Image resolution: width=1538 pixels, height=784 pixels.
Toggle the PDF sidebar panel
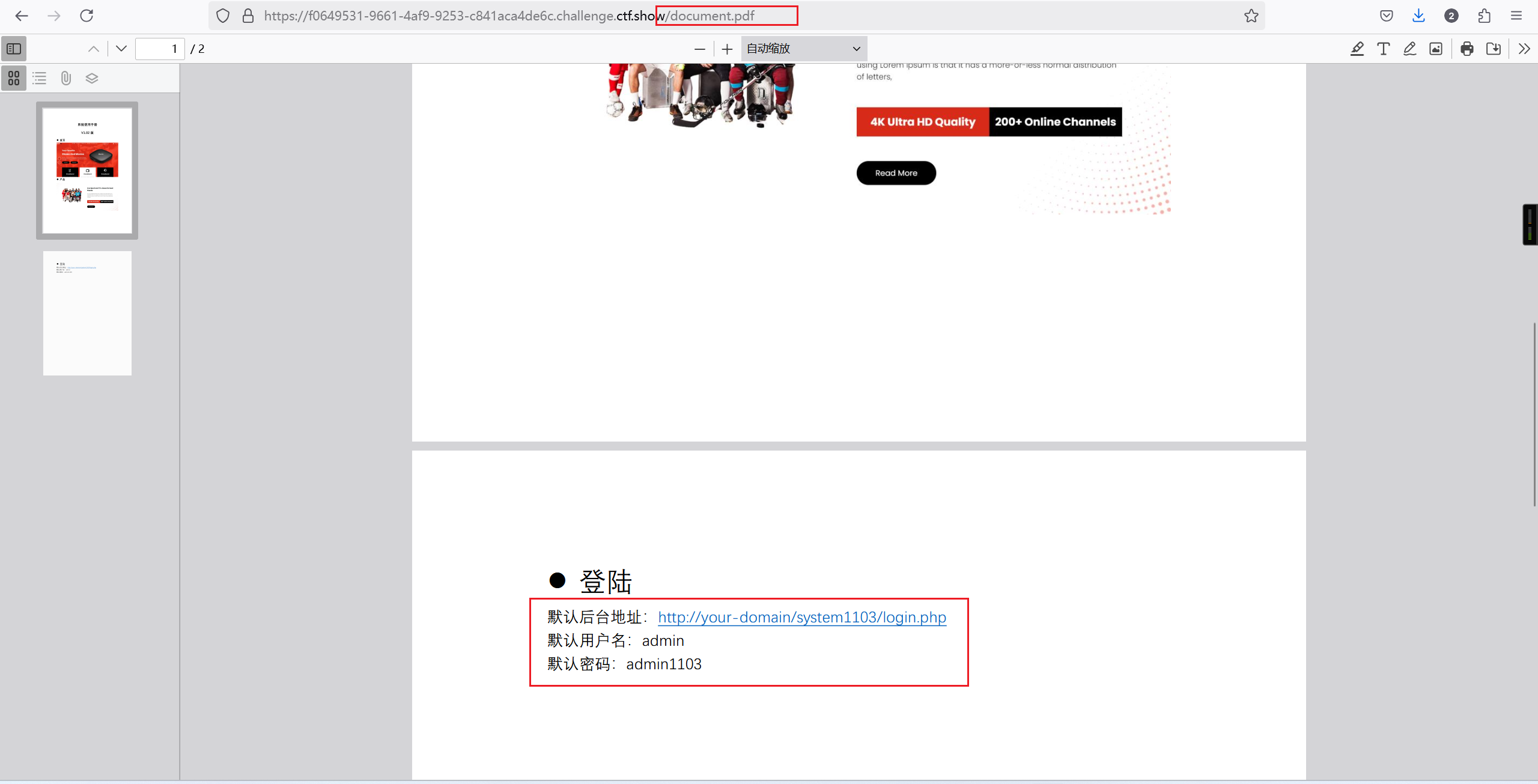tap(14, 49)
